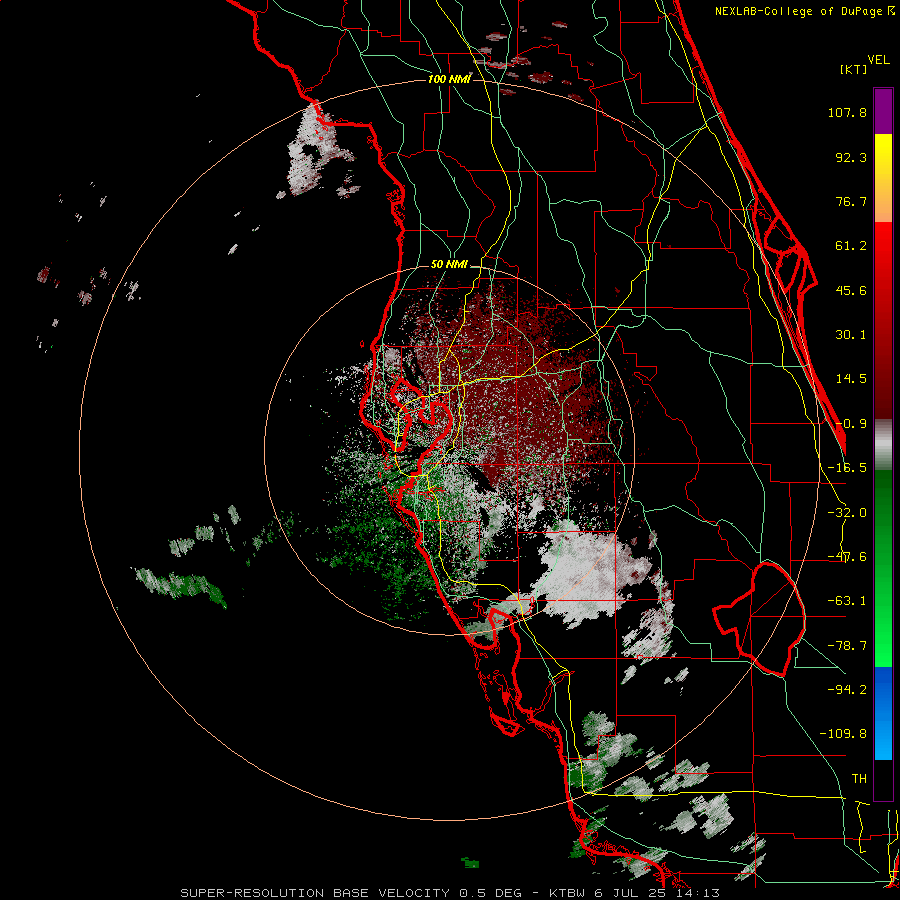Select the -16.5 velocity scale value
Image resolution: width=900 pixels, height=900 pixels.
(847, 468)
